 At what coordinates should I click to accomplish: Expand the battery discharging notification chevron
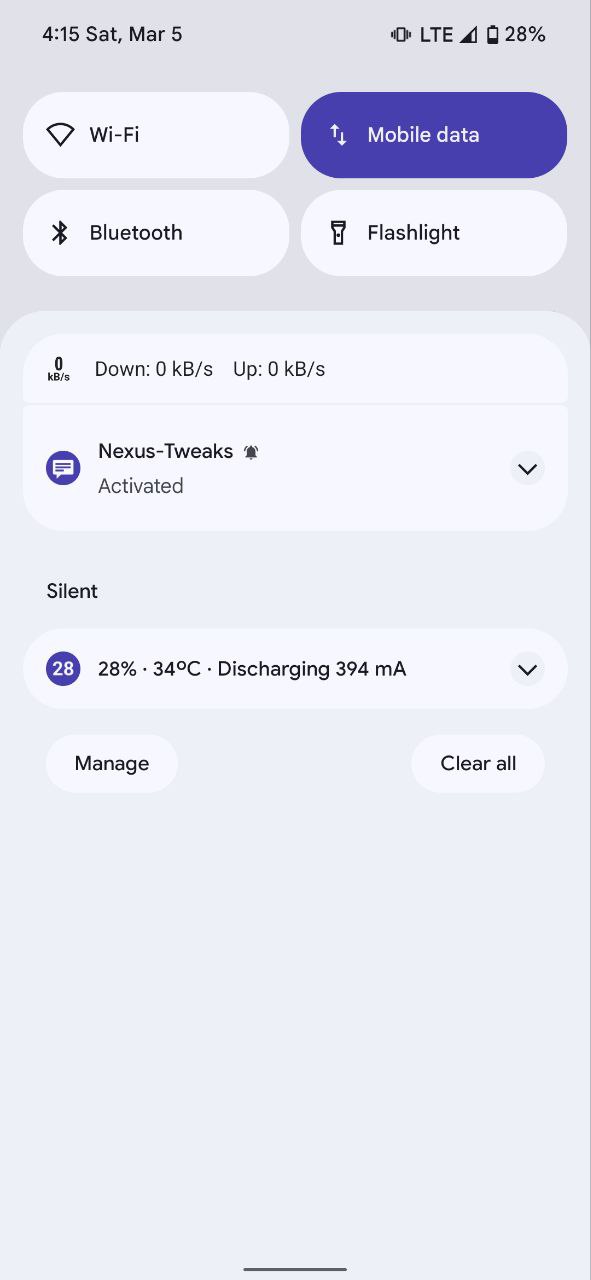[527, 669]
